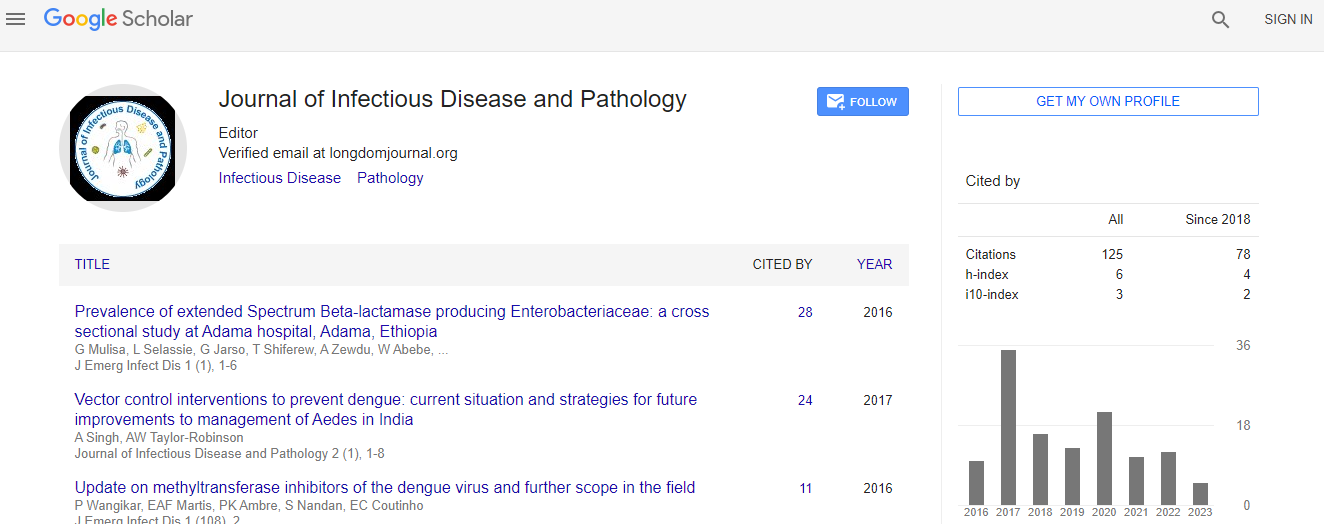Viewport: 1324px width, 524px height.
Task: Open the hamburger menu icon
Action: tap(16, 19)
